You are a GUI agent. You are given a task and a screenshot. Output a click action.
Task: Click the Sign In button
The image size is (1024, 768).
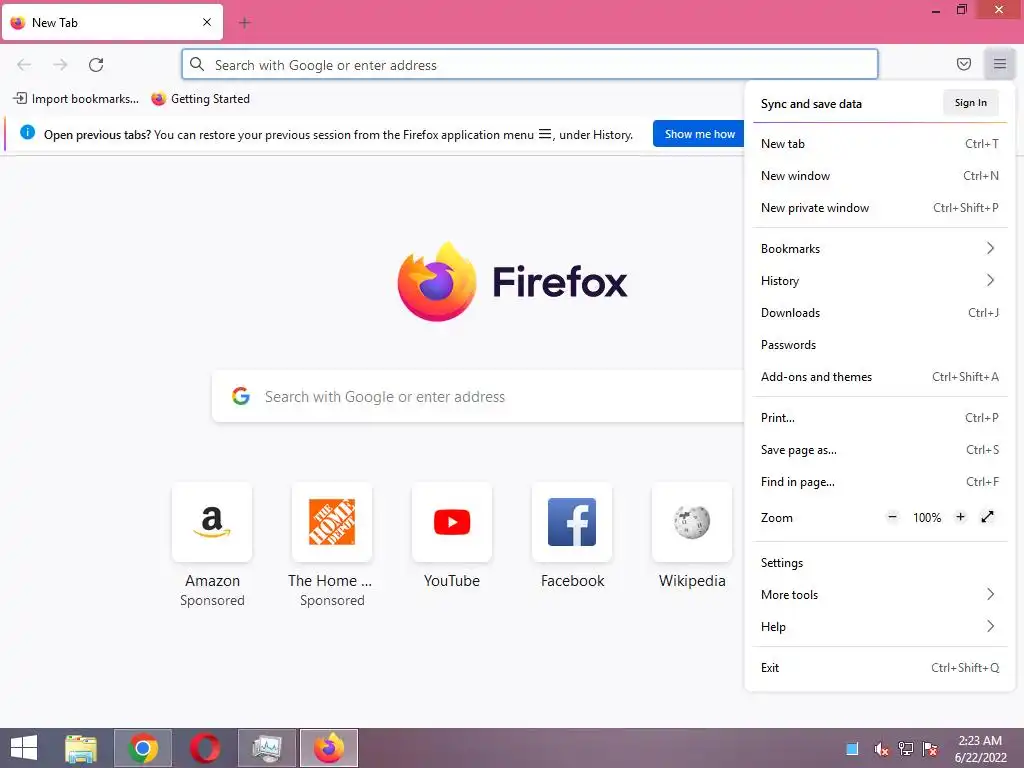coord(970,103)
